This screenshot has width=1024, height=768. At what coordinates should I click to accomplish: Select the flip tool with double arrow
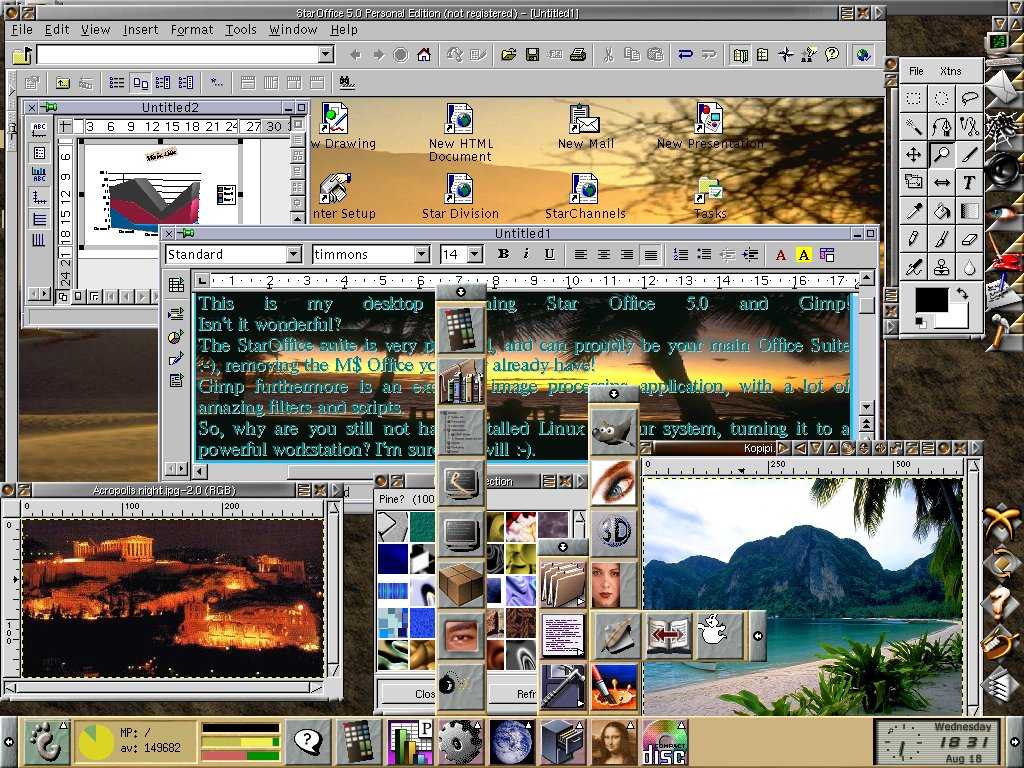(941, 182)
